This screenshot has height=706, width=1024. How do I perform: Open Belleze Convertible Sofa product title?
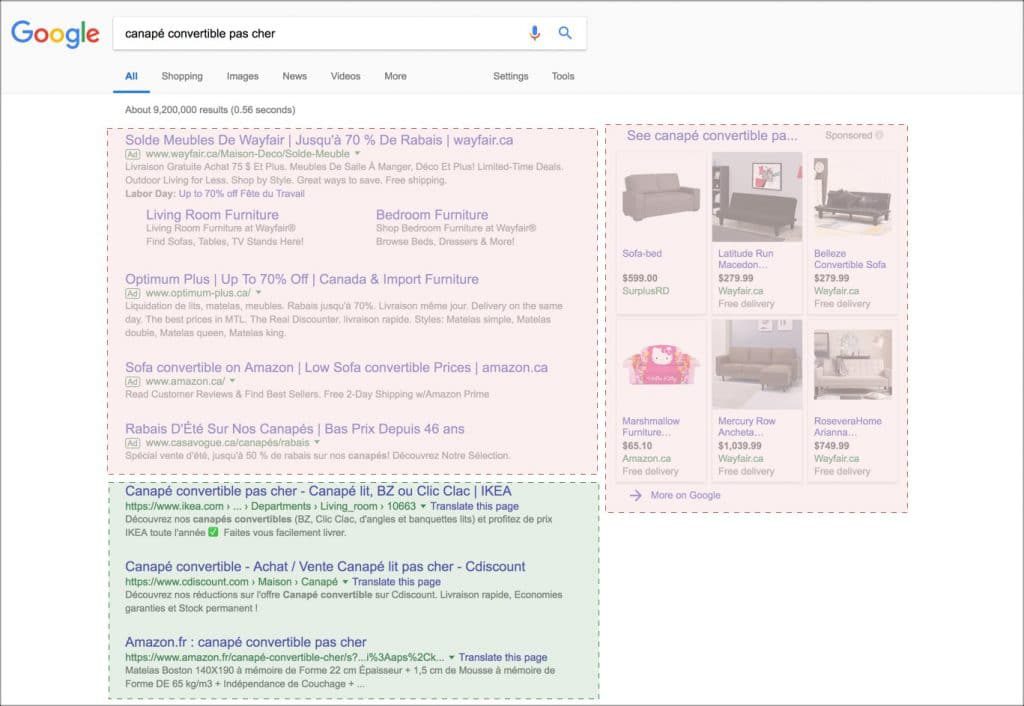point(850,259)
